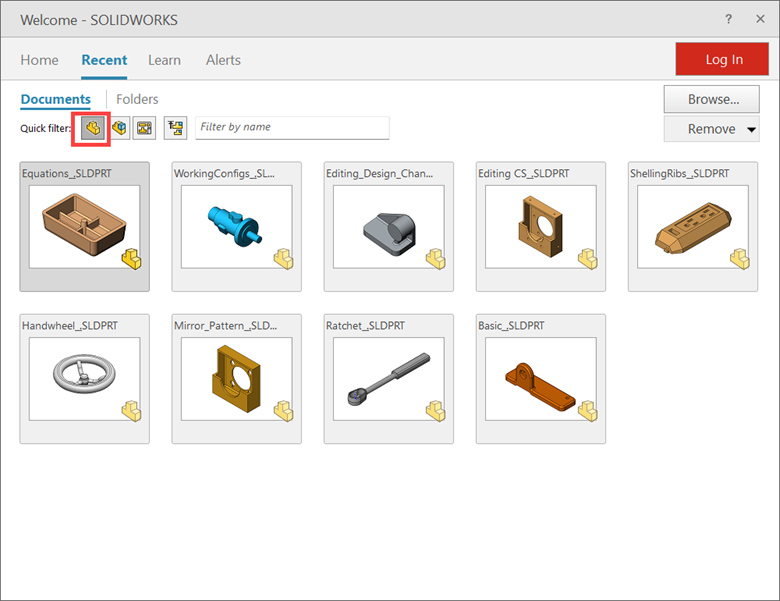
Task: Open the help question mark icon
Action: 728,19
